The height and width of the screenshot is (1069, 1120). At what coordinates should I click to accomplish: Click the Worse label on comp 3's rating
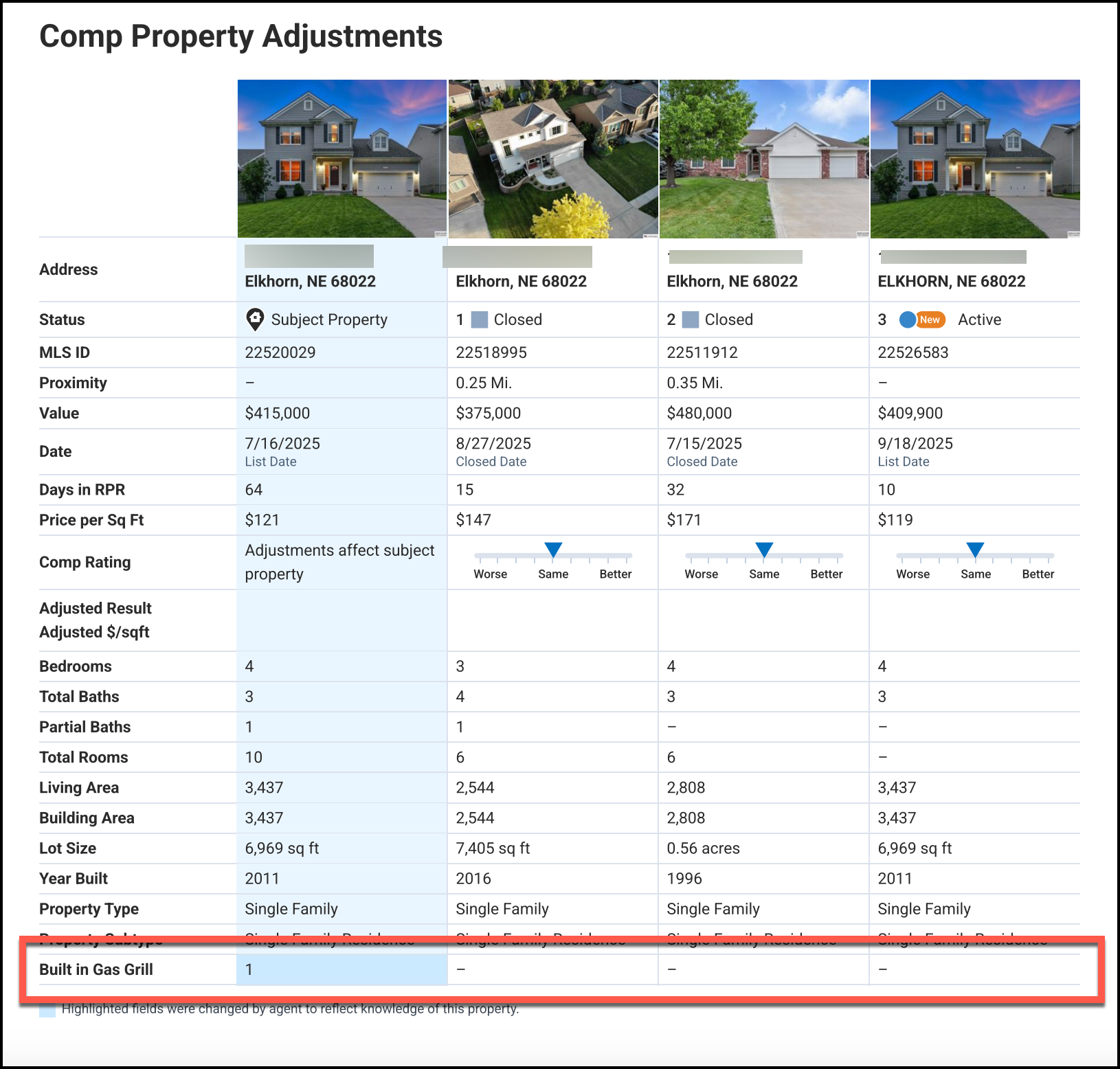(x=912, y=574)
